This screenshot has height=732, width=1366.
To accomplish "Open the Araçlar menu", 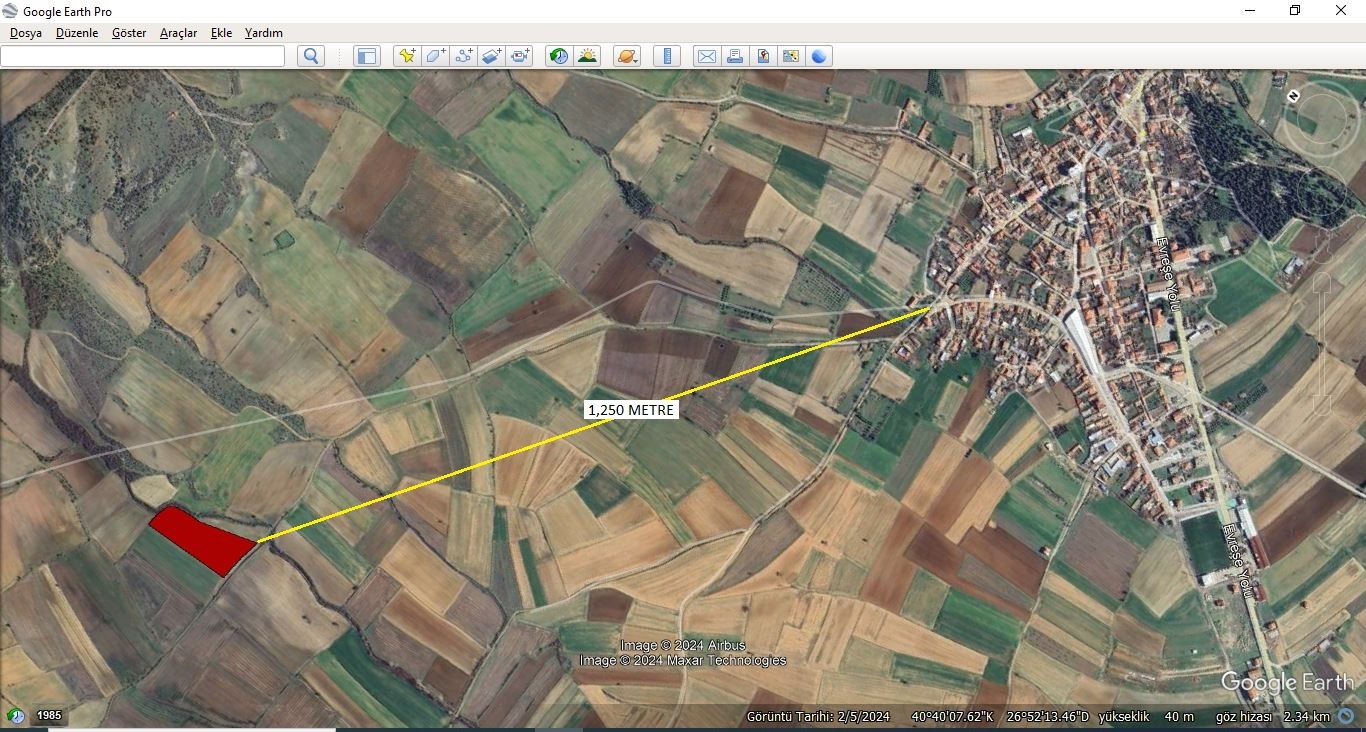I will pyautogui.click(x=178, y=33).
